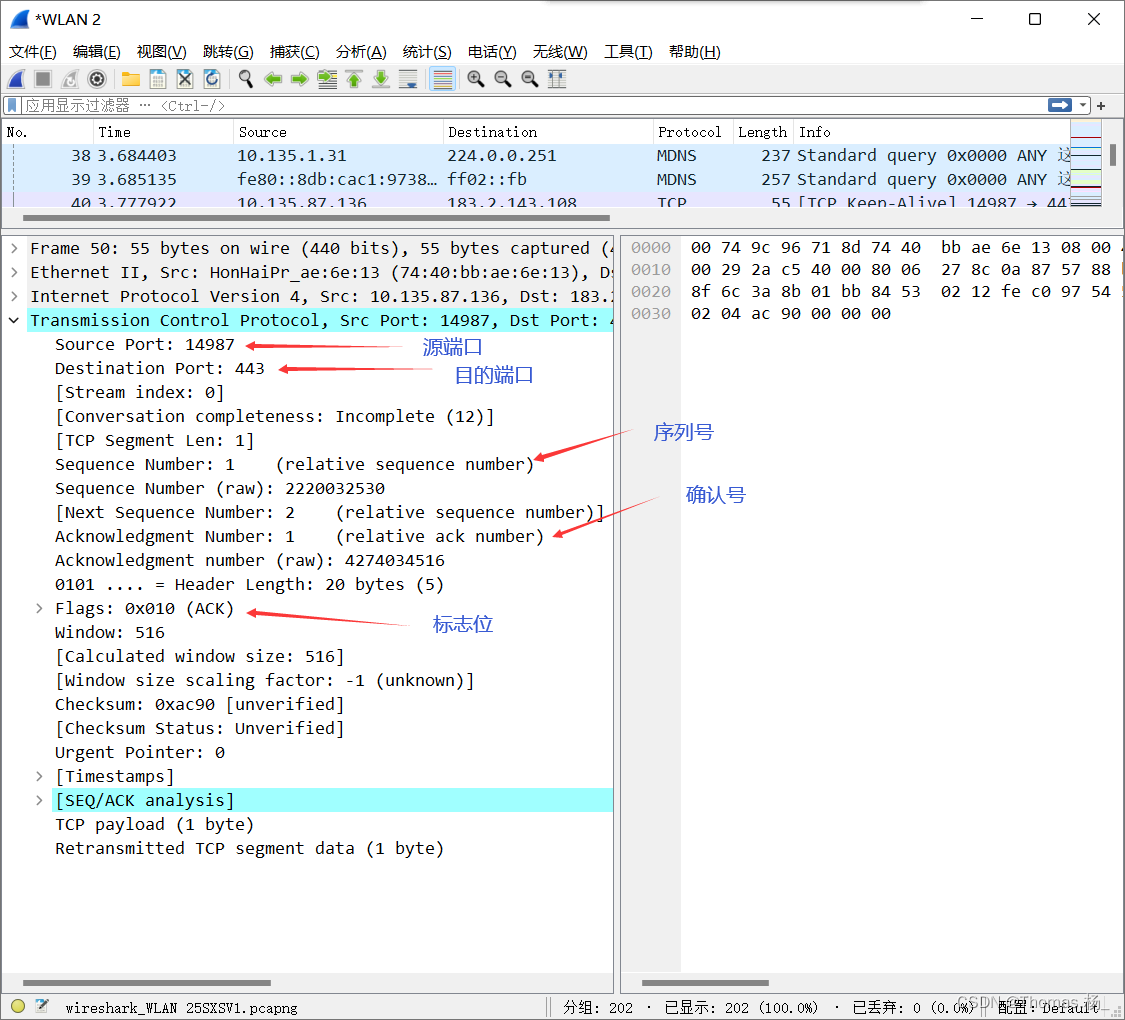The height and width of the screenshot is (1020, 1125).
Task: Select packet 39 from fe80::8db:cac1:9738
Action: coord(536,179)
